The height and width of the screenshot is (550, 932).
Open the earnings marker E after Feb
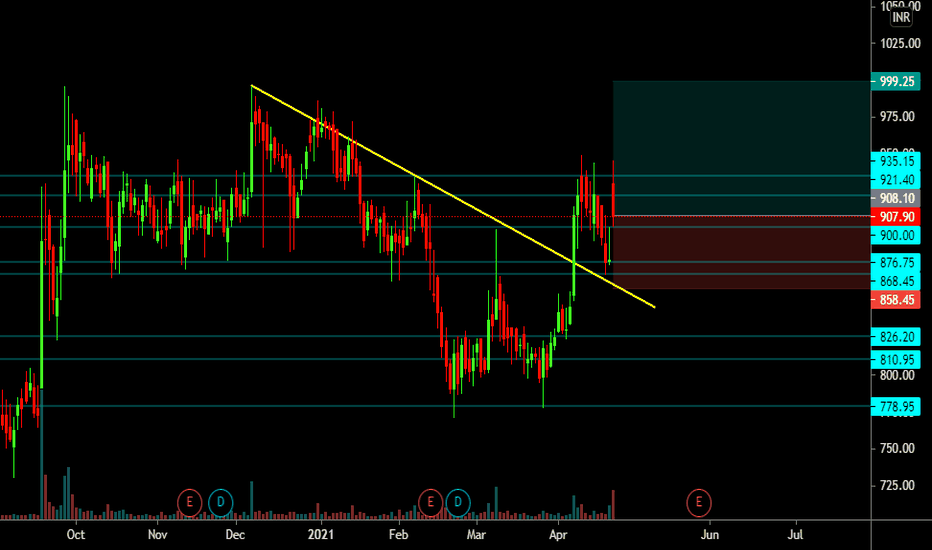[x=430, y=502]
